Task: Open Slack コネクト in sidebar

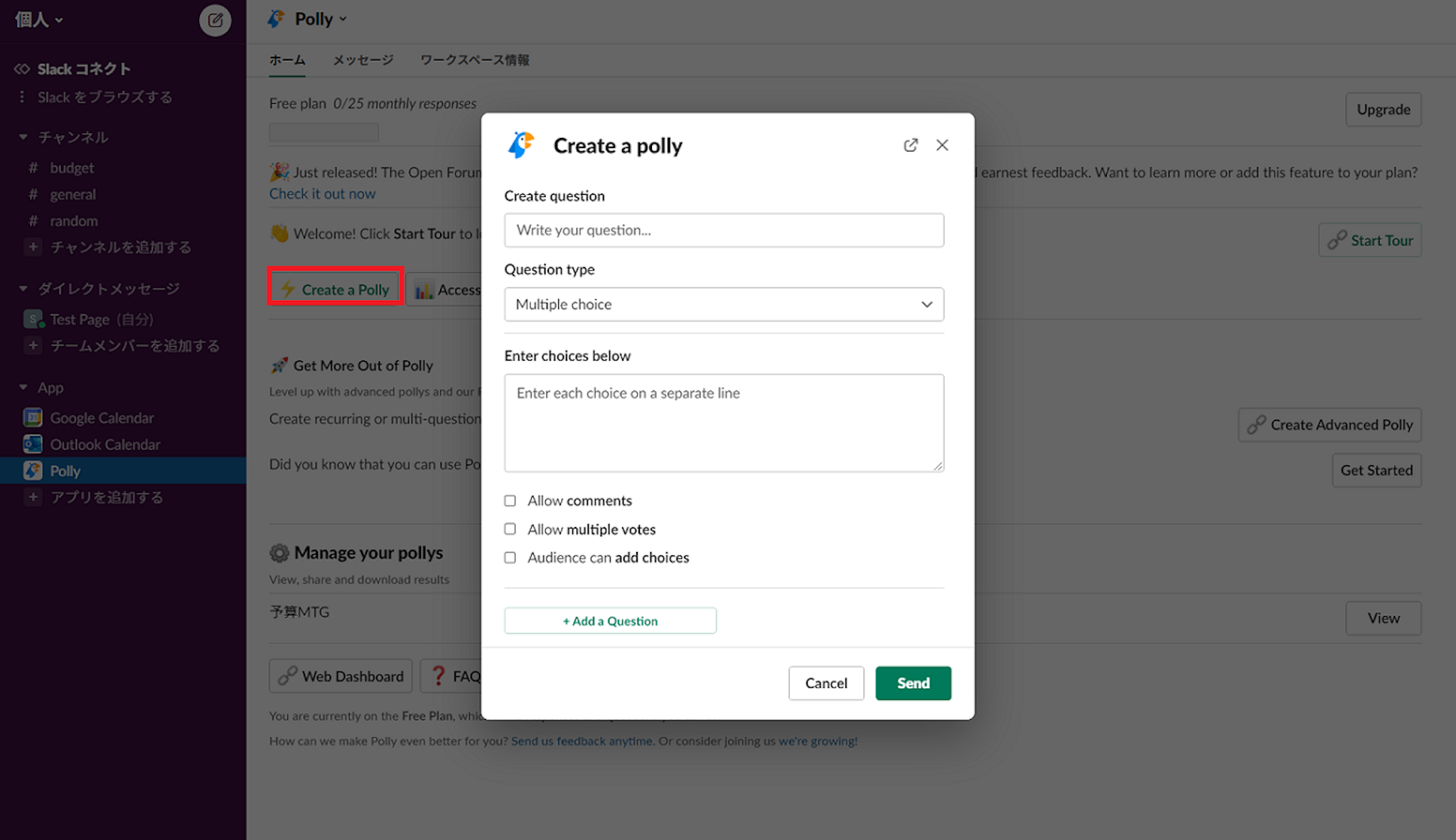Action: coord(83,69)
